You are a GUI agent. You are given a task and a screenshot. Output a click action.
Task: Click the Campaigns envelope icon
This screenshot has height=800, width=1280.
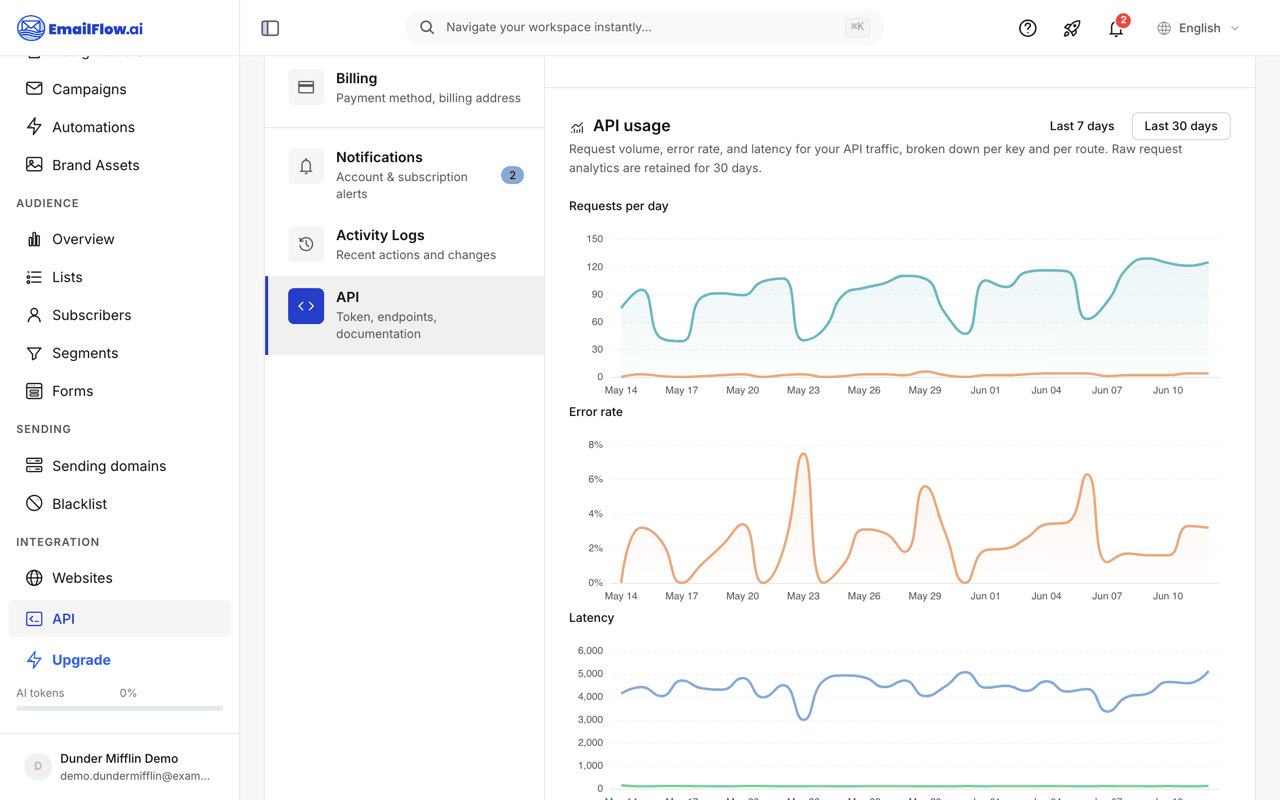[34, 88]
